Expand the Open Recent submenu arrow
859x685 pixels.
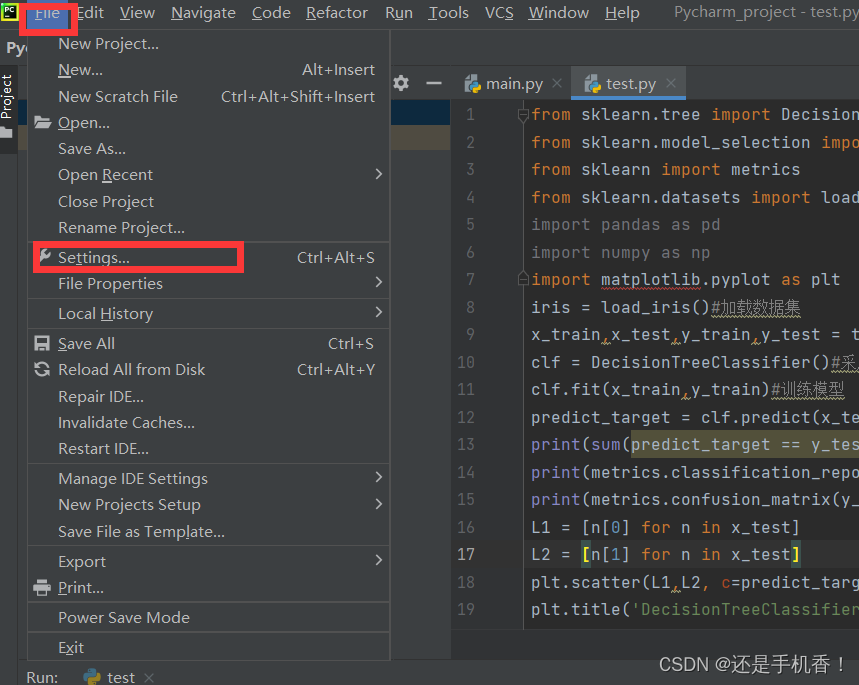click(379, 174)
